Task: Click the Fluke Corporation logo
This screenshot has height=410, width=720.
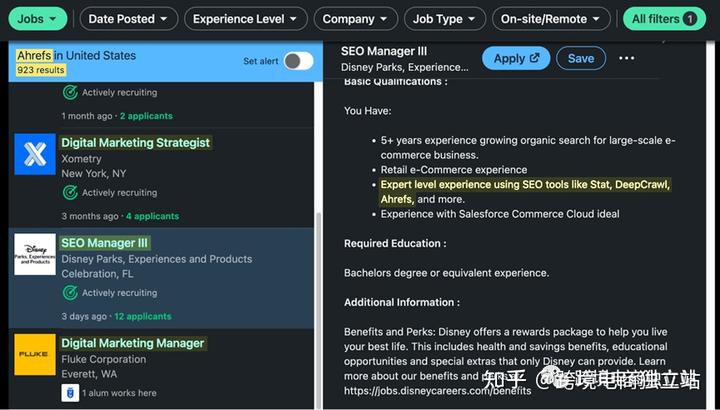Action: coord(35,354)
